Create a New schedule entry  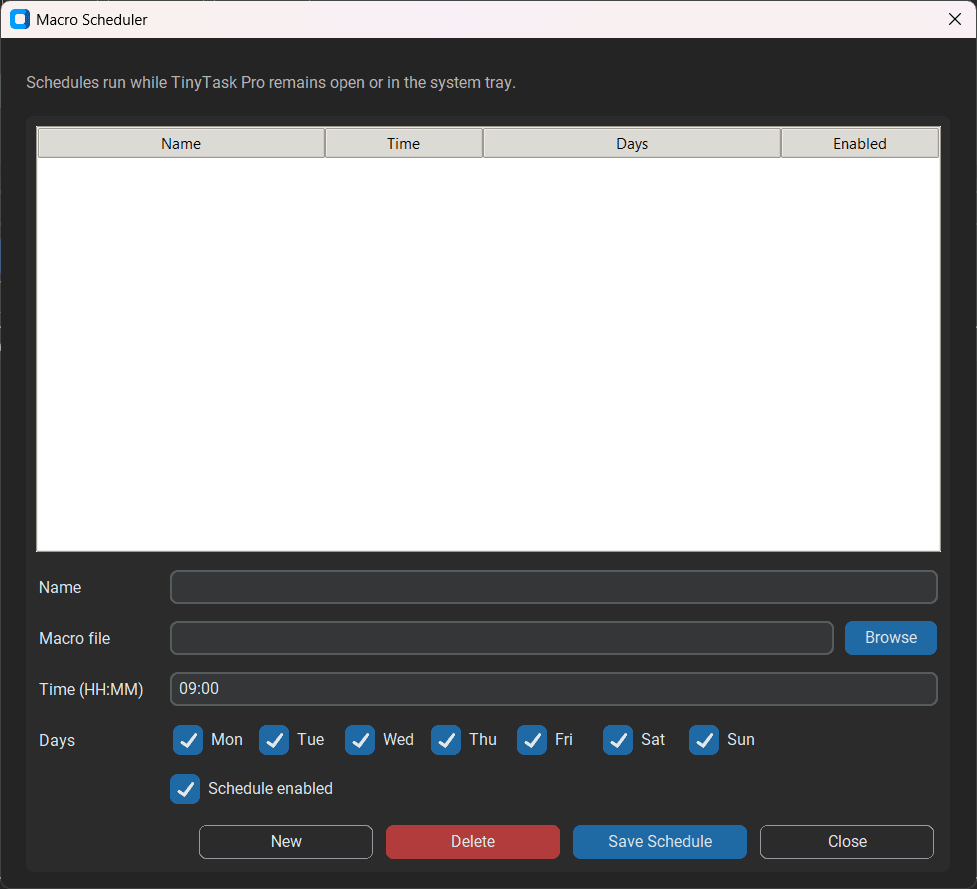pos(286,842)
